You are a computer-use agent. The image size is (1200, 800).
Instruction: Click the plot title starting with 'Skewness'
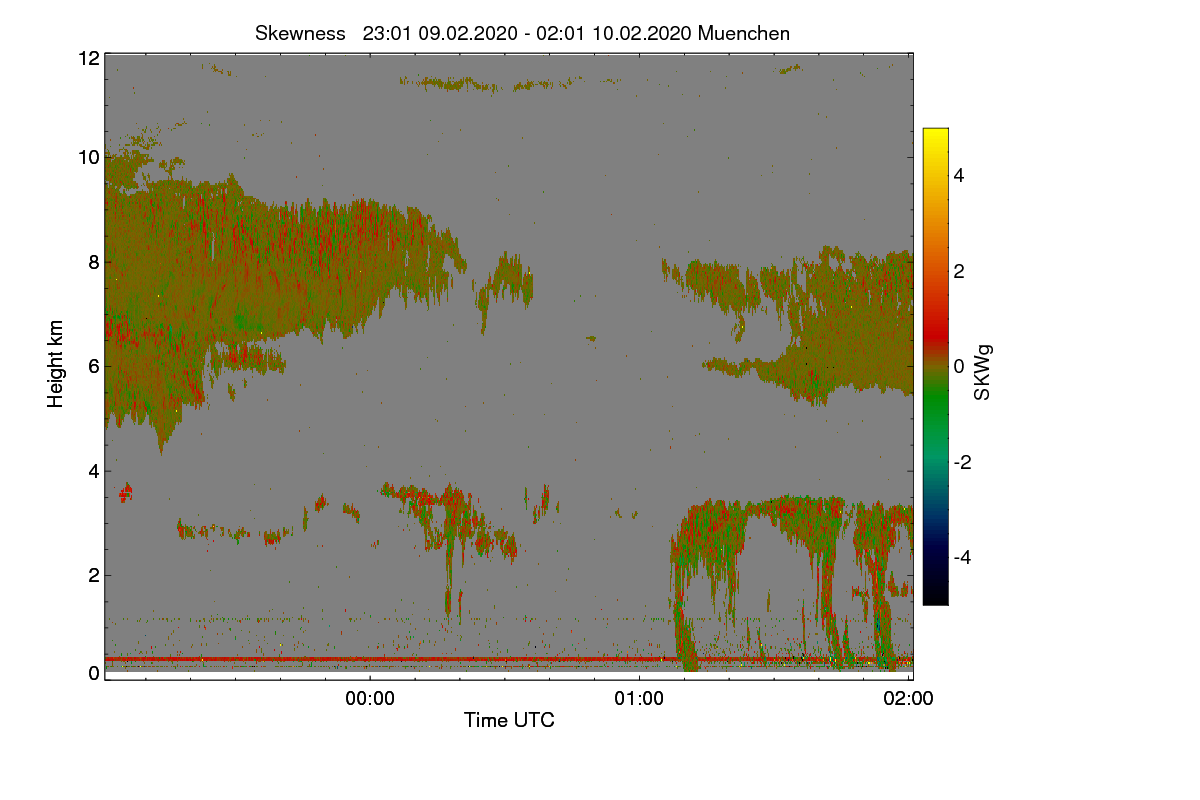(522, 33)
